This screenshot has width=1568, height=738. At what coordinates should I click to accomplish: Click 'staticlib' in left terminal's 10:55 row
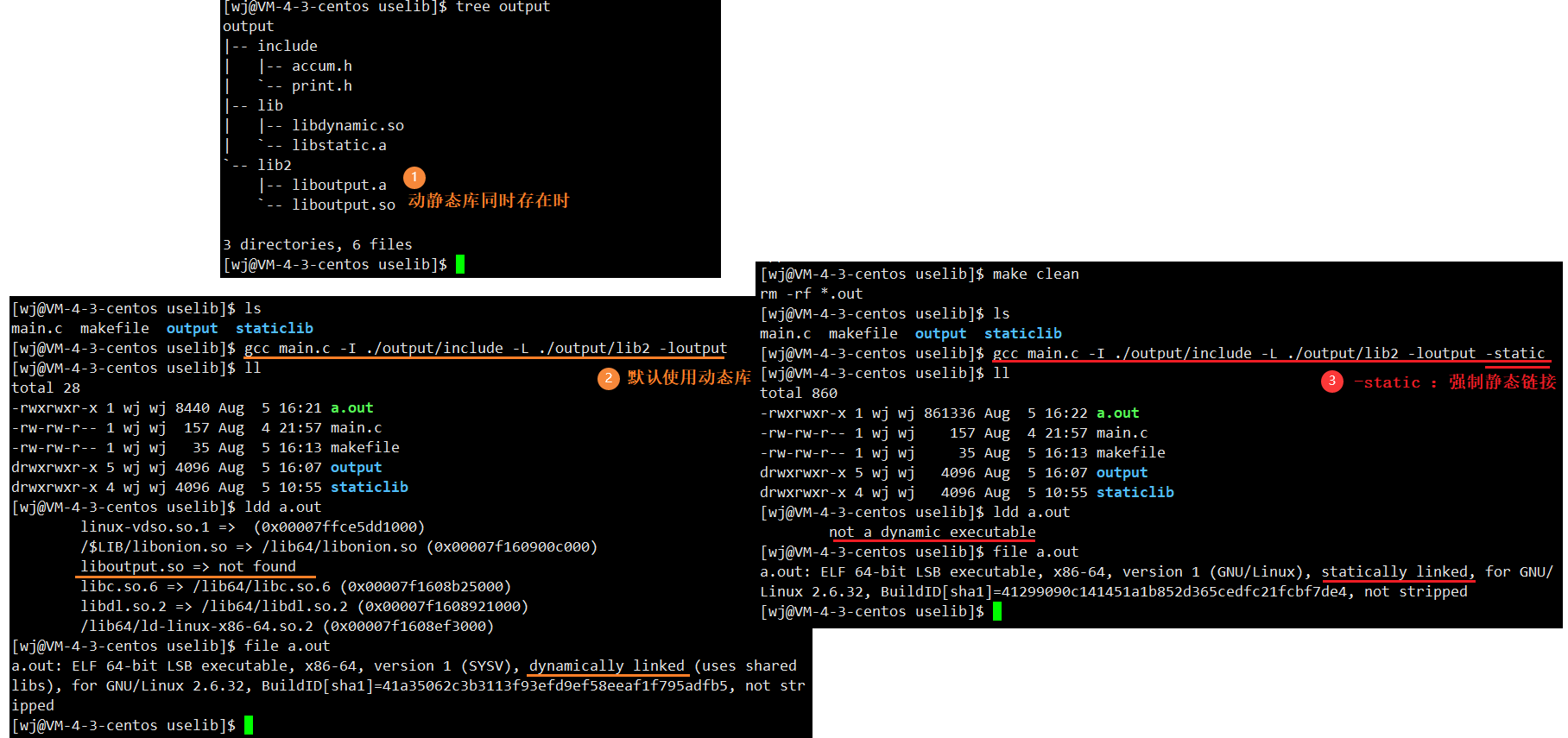pos(370,487)
